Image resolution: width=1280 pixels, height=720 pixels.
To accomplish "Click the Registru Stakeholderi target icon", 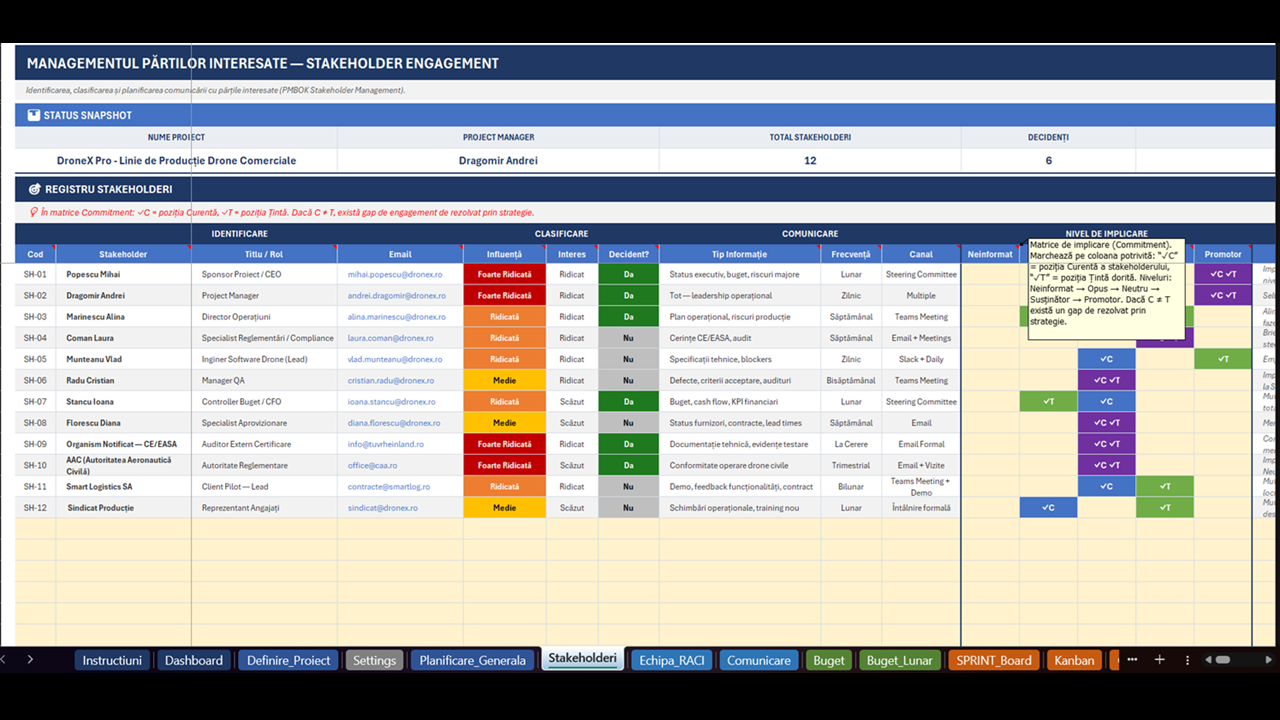I will coord(34,189).
